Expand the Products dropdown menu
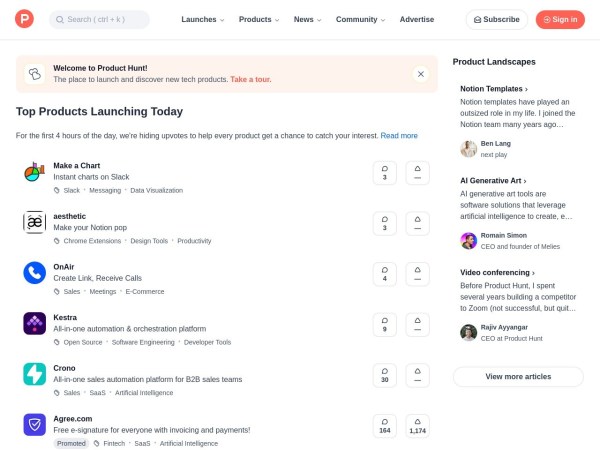 click(259, 19)
